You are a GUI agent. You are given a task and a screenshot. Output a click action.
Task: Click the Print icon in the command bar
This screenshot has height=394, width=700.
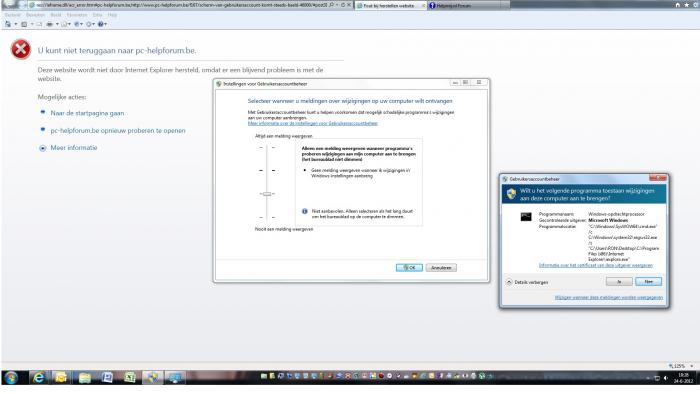(x=50, y=24)
